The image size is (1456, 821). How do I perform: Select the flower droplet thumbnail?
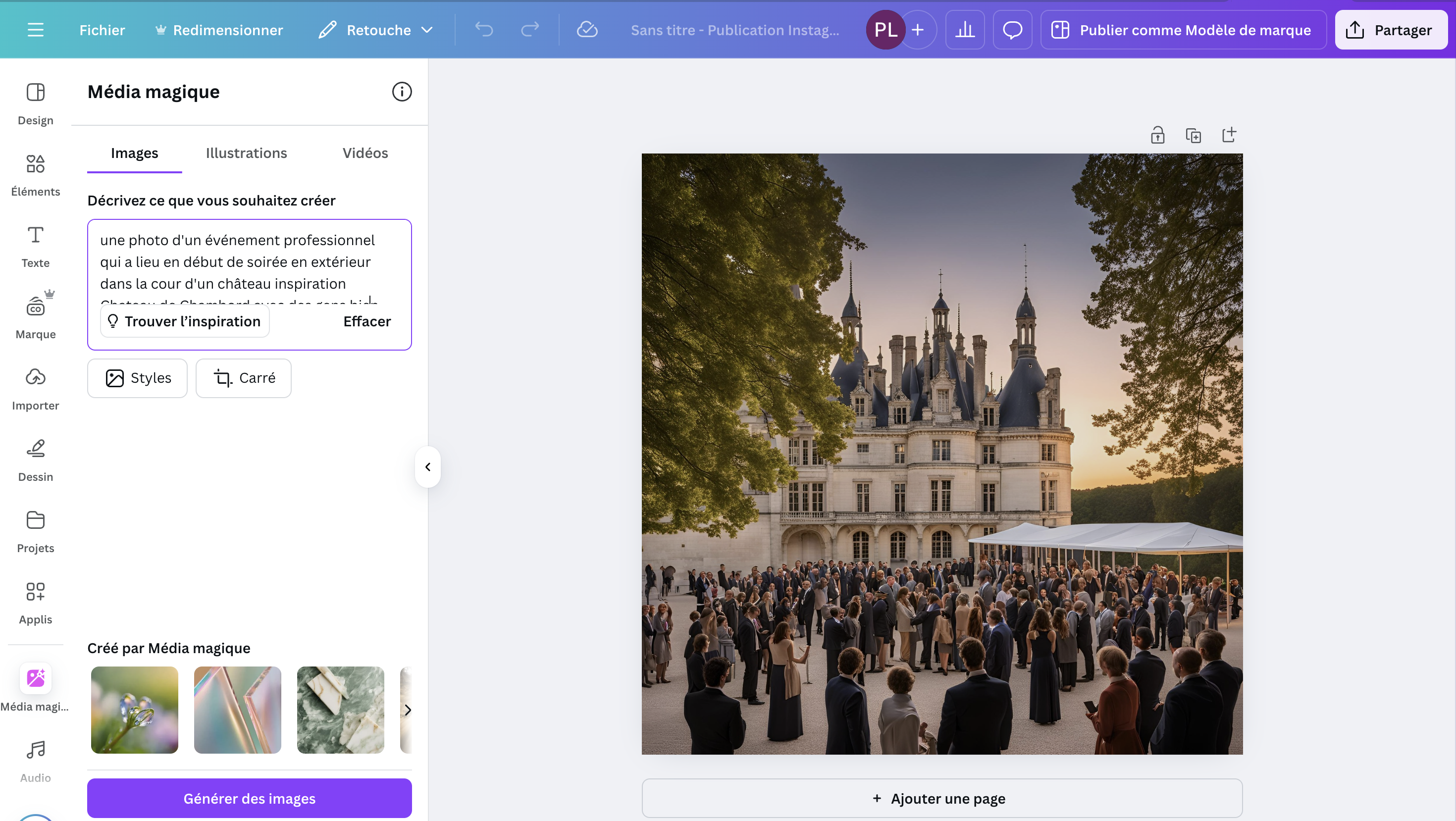pos(135,710)
